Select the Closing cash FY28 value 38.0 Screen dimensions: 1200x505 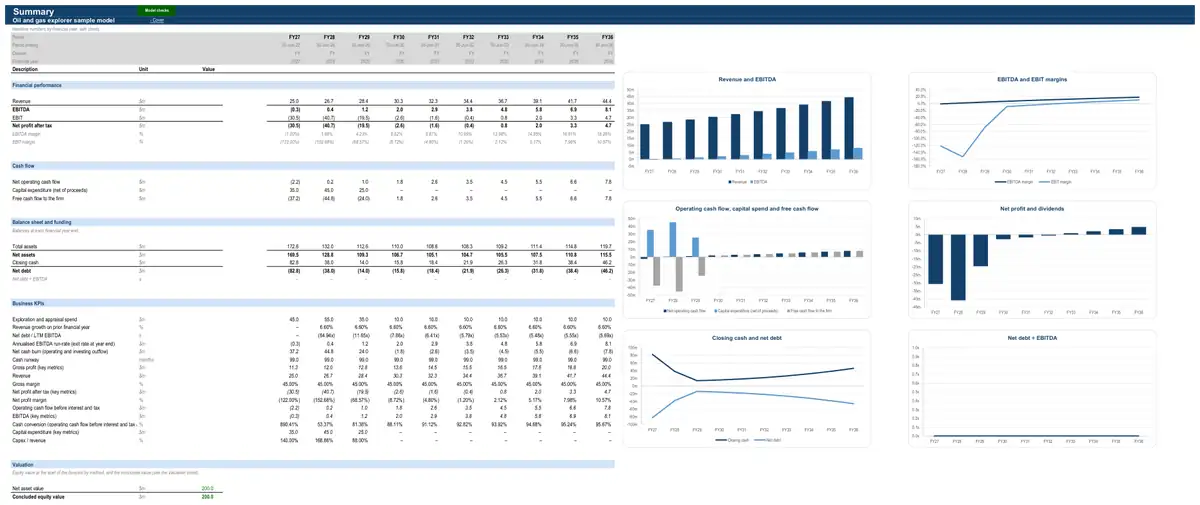tap(329, 262)
